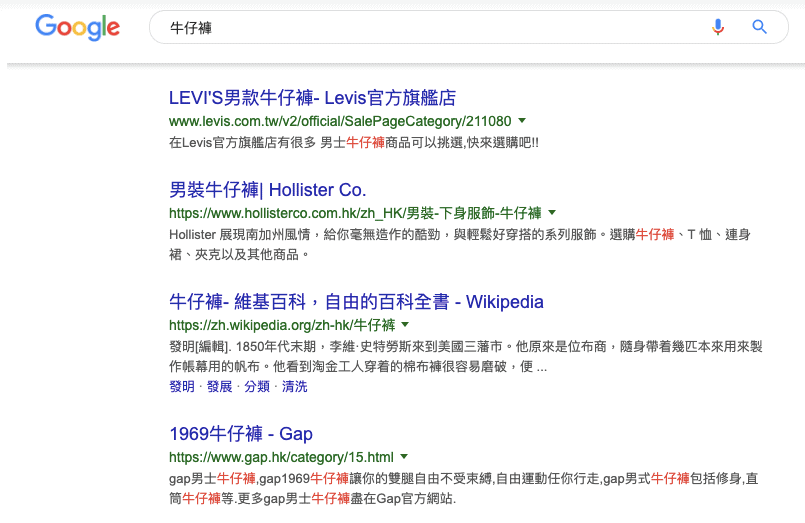The height and width of the screenshot is (523, 805).
Task: Open the 1969牛仔褲 - Gap result
Action: tap(241, 434)
